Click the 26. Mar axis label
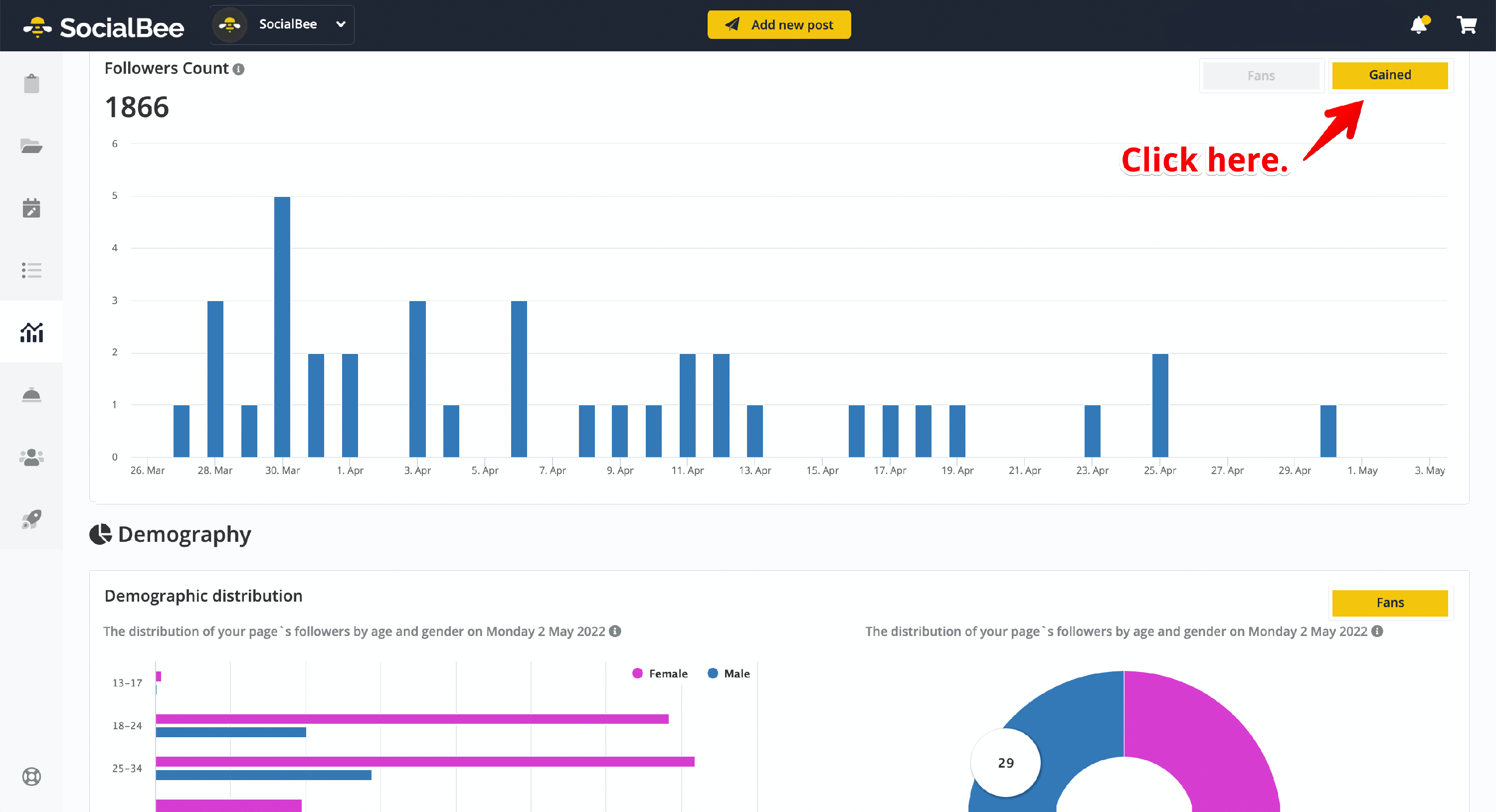 [x=148, y=470]
